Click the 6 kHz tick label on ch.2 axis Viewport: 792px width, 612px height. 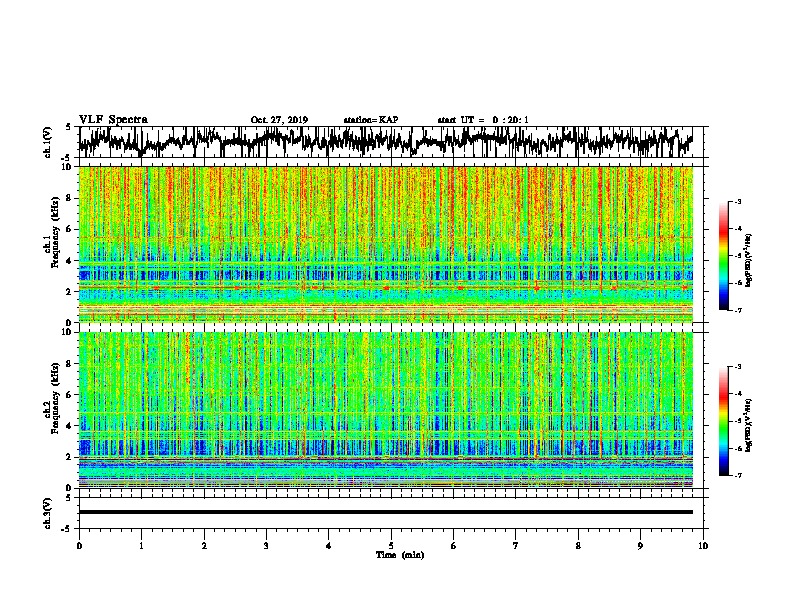coord(69,395)
